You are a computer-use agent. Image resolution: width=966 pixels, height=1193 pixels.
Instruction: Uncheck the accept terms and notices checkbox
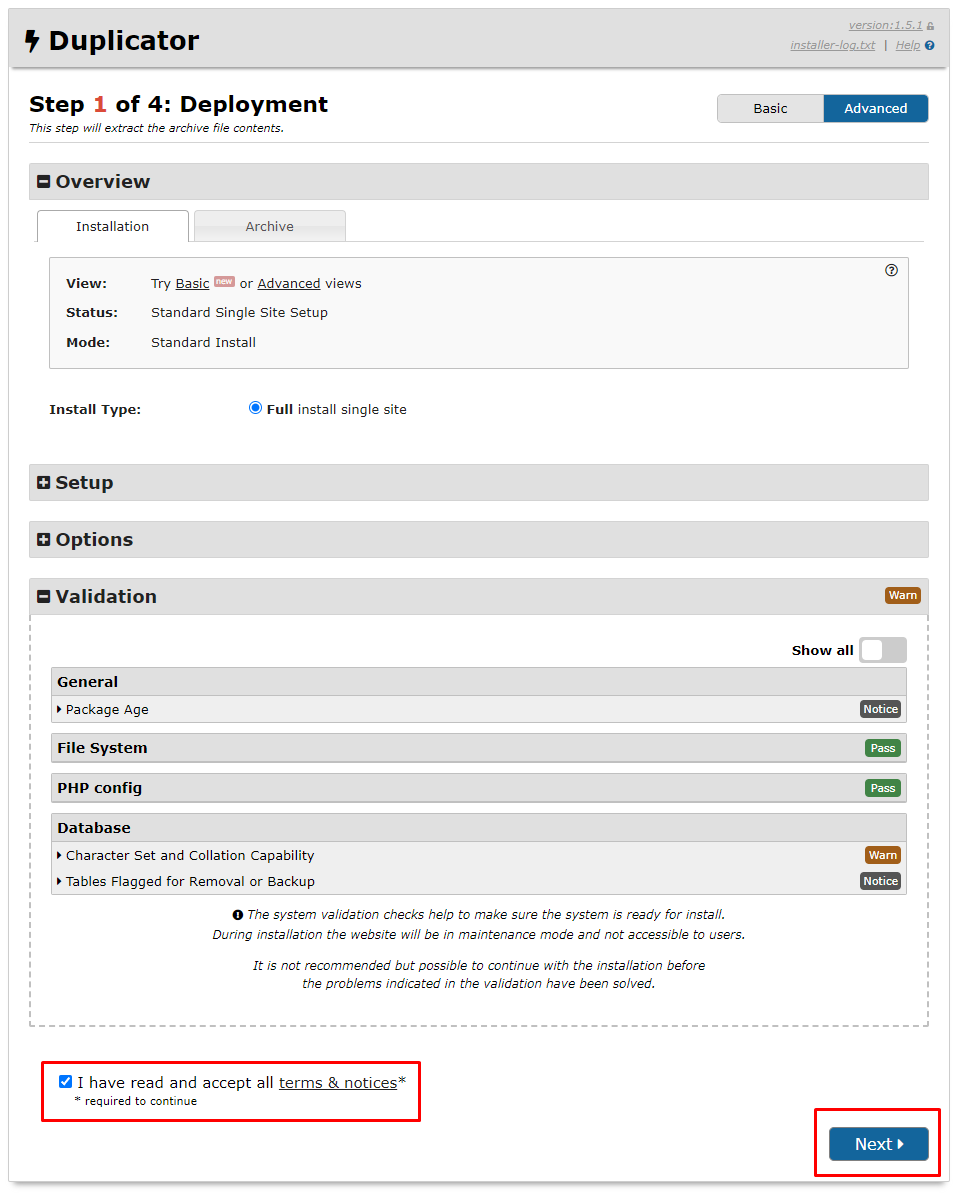click(65, 1081)
